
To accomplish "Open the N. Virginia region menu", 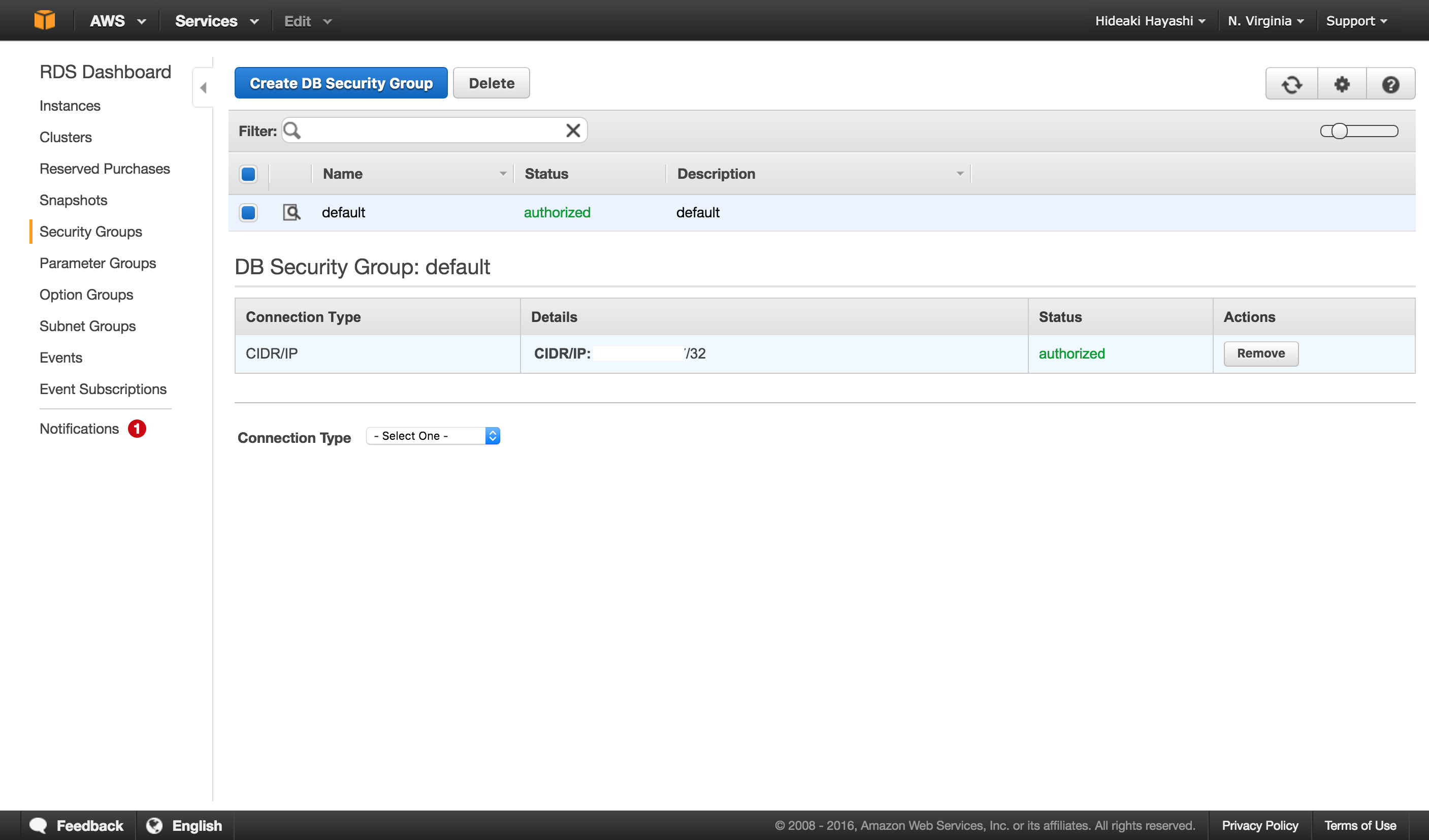I will tap(1265, 21).
